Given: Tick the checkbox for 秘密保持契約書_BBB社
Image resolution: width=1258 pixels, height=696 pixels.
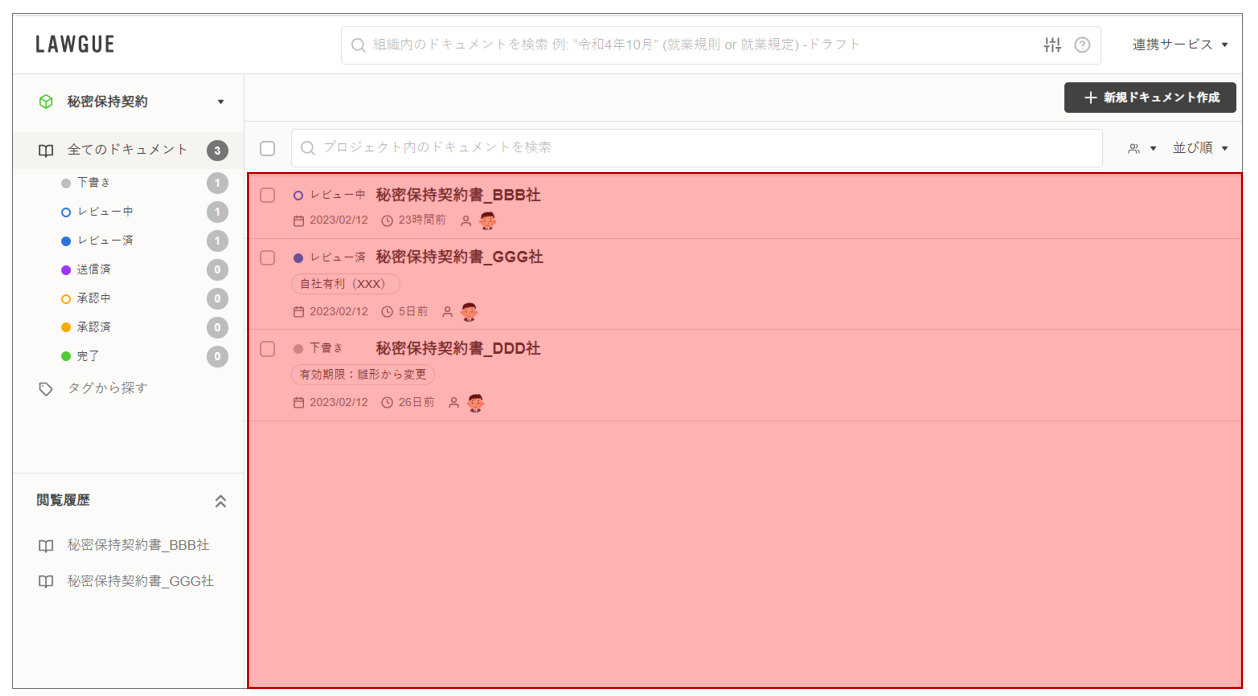Looking at the screenshot, I should click(x=267, y=195).
